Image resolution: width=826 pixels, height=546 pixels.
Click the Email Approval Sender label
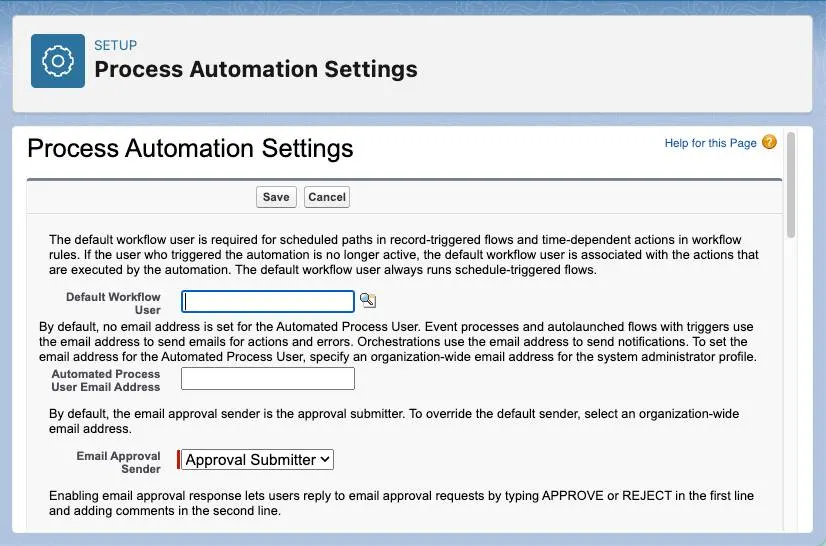(119, 462)
